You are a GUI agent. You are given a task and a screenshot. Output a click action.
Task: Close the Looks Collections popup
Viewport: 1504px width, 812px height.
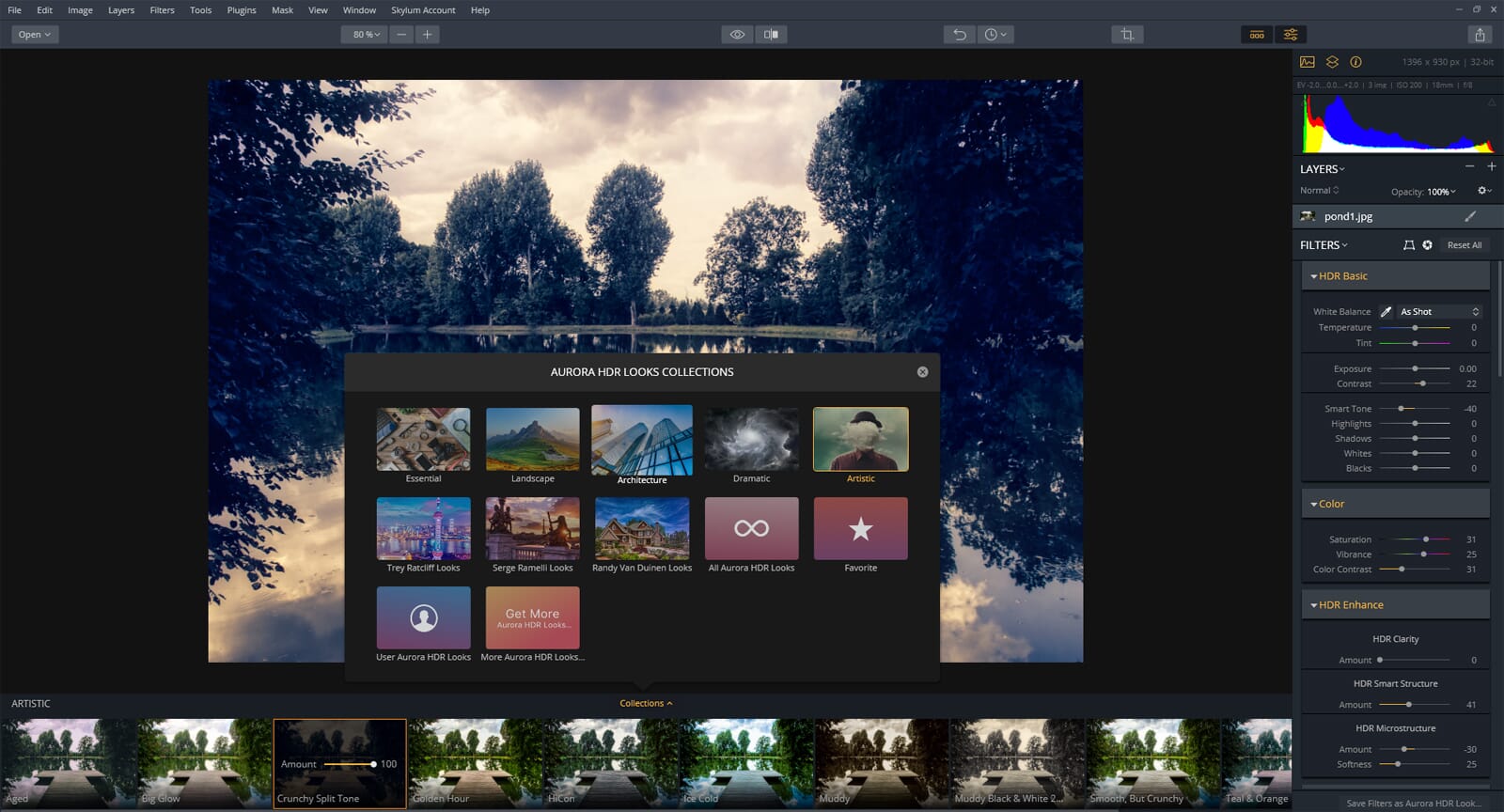[x=922, y=372]
